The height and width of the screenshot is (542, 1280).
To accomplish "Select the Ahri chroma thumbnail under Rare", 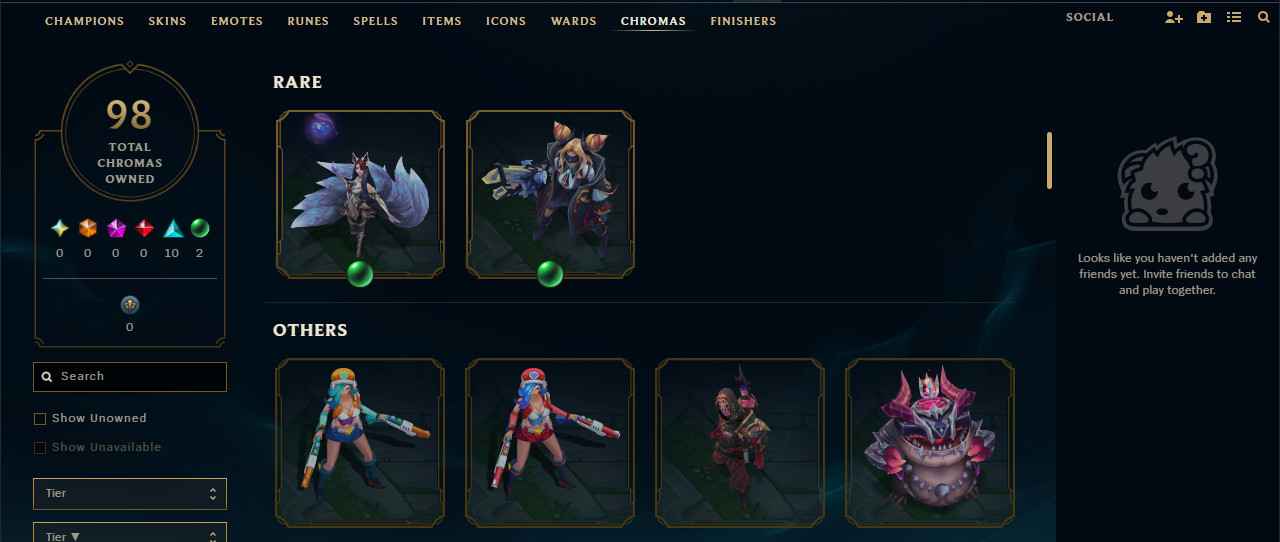I will pyautogui.click(x=360, y=194).
